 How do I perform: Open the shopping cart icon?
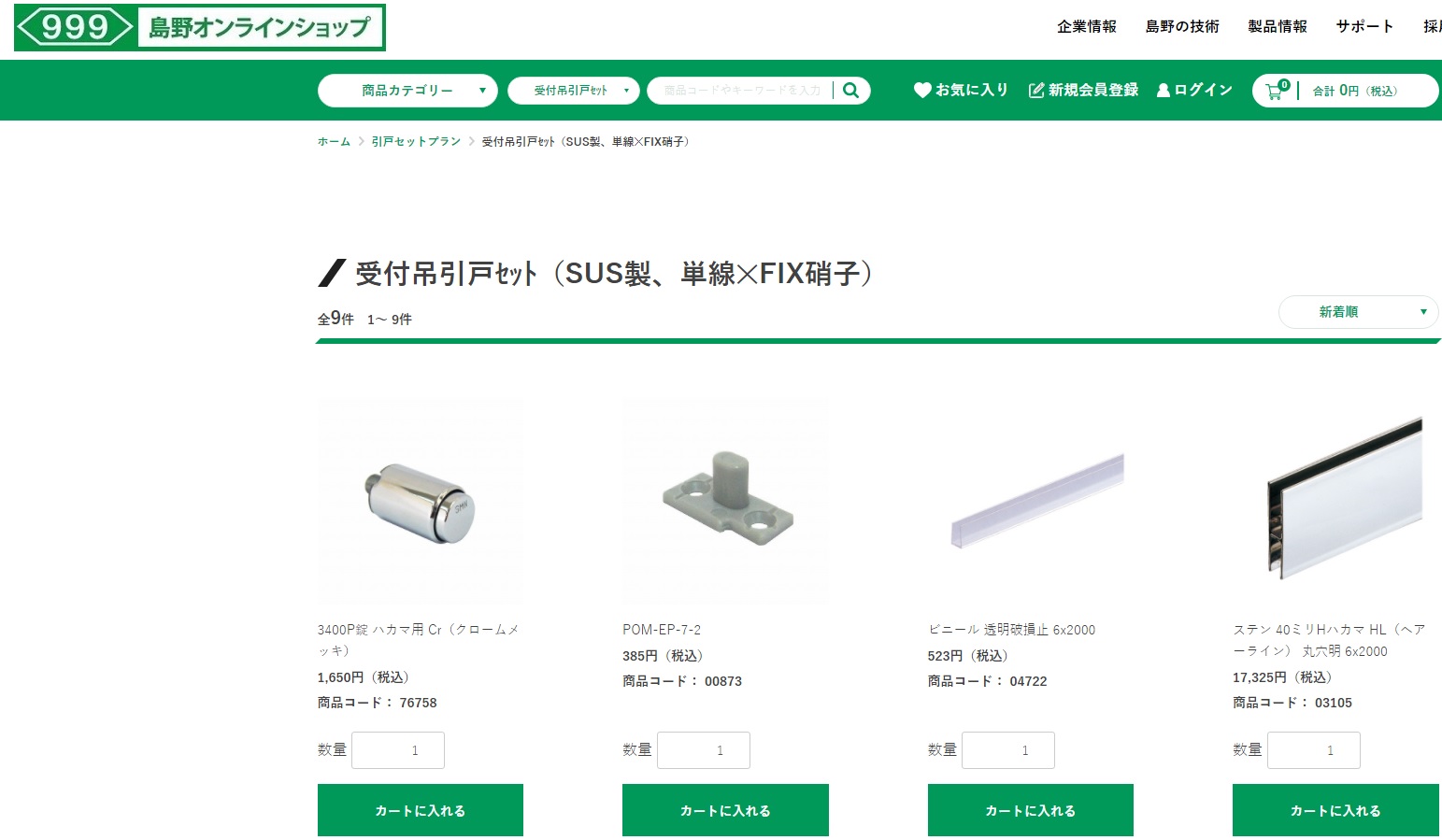pos(1276,91)
